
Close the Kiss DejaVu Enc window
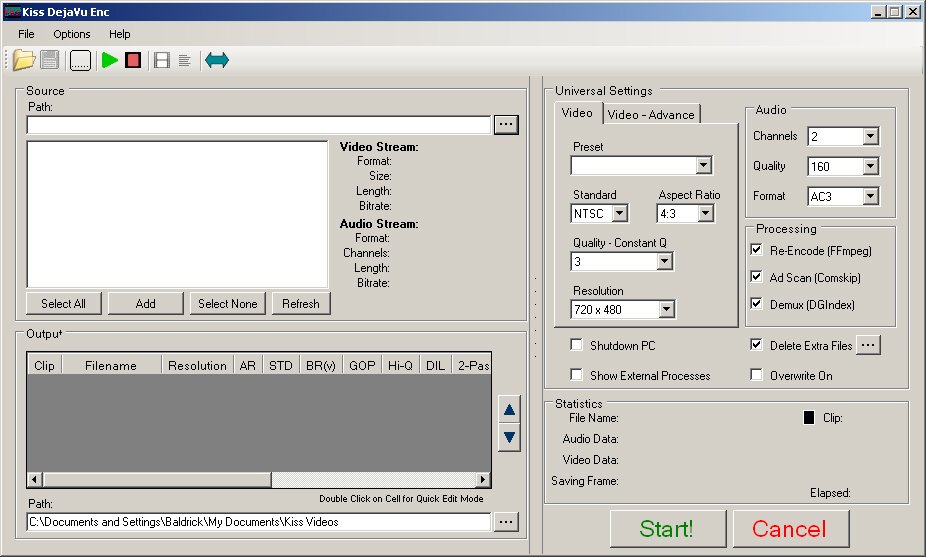[913, 12]
